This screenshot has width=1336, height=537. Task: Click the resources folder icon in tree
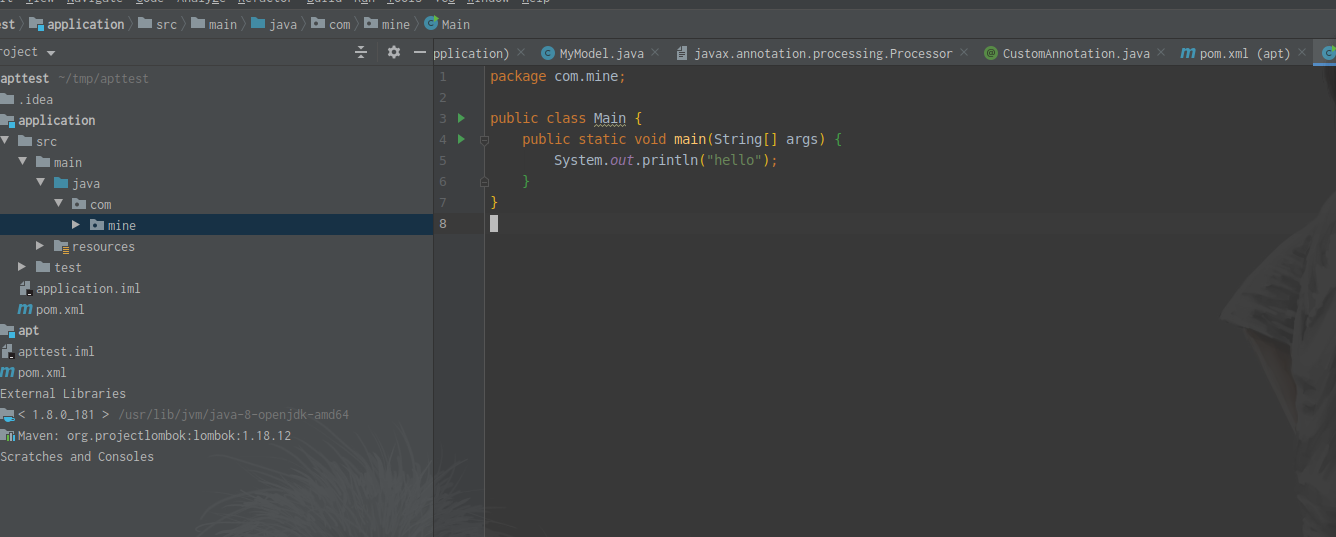click(x=61, y=246)
